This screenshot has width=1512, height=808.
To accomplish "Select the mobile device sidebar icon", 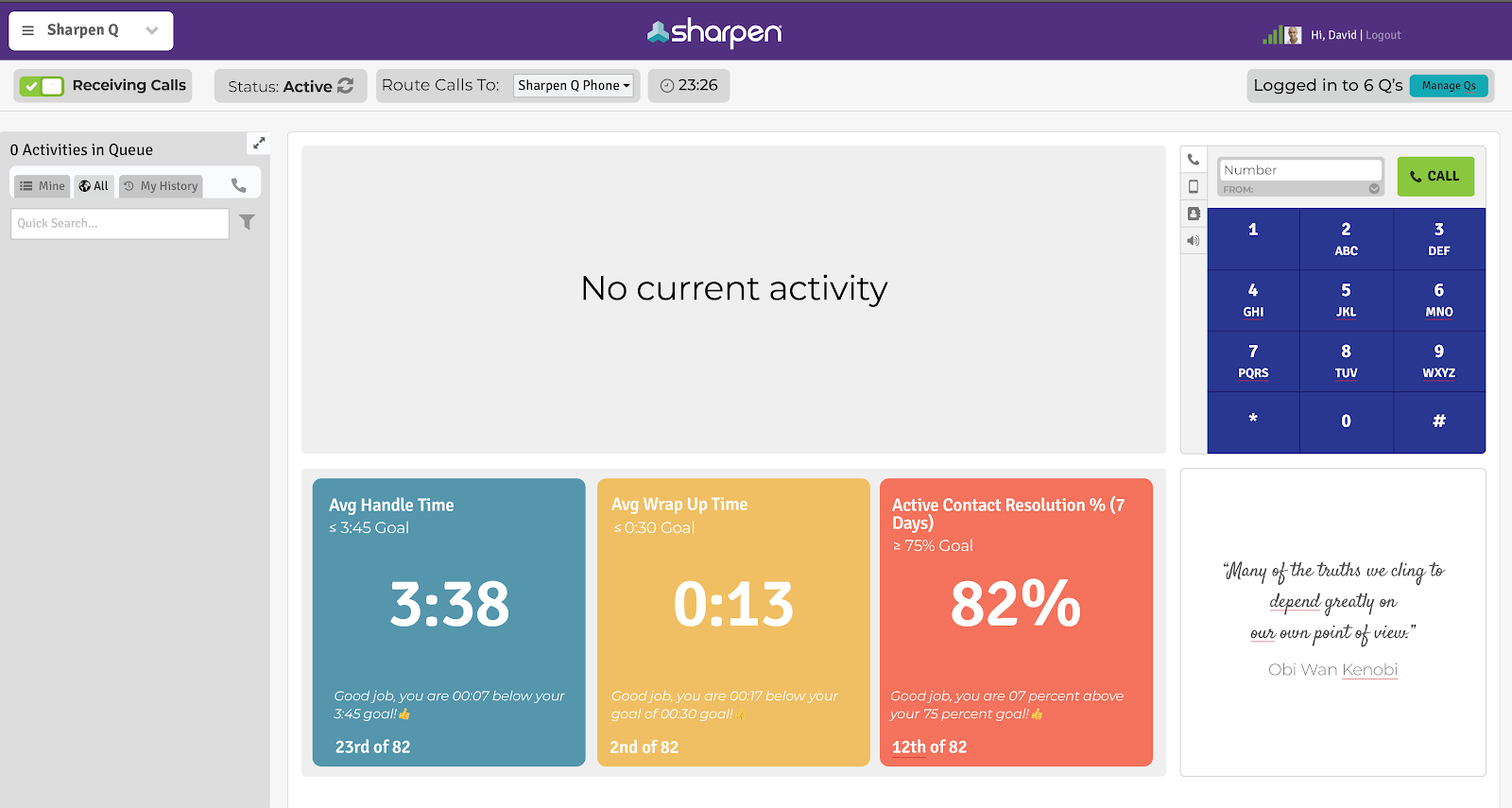I will (x=1194, y=186).
